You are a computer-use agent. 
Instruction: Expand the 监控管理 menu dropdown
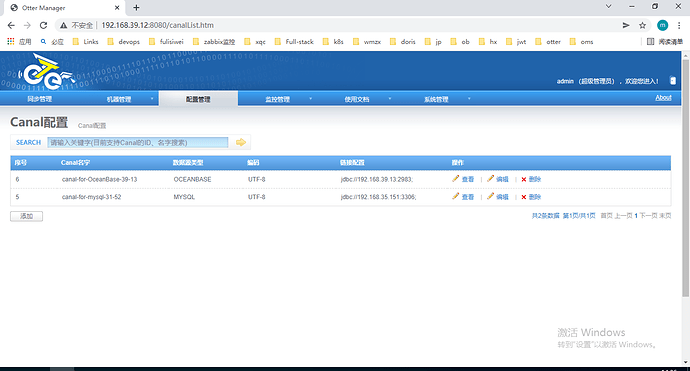tap(311, 99)
